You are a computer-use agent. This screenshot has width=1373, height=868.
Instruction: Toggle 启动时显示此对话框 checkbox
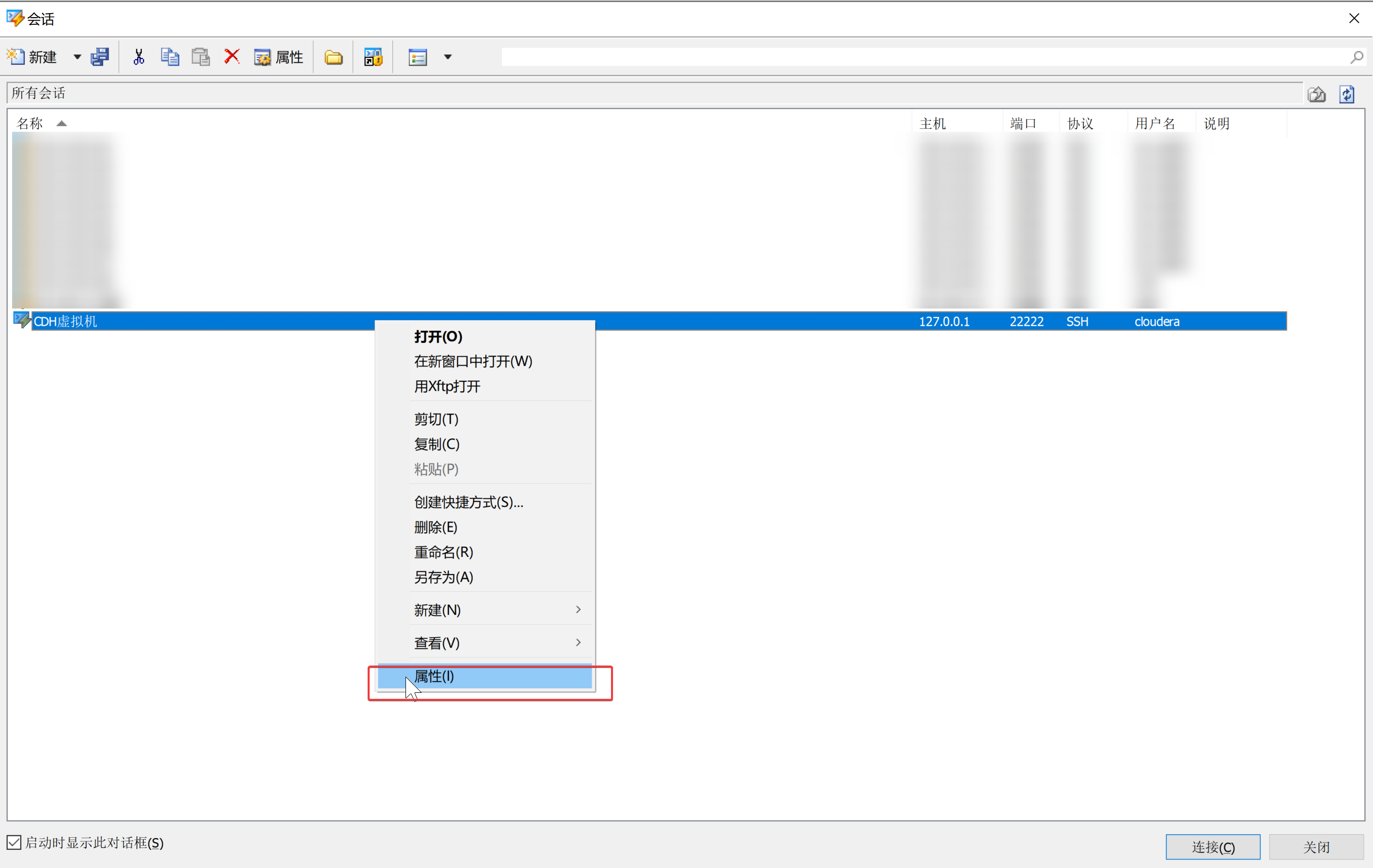click(14, 842)
